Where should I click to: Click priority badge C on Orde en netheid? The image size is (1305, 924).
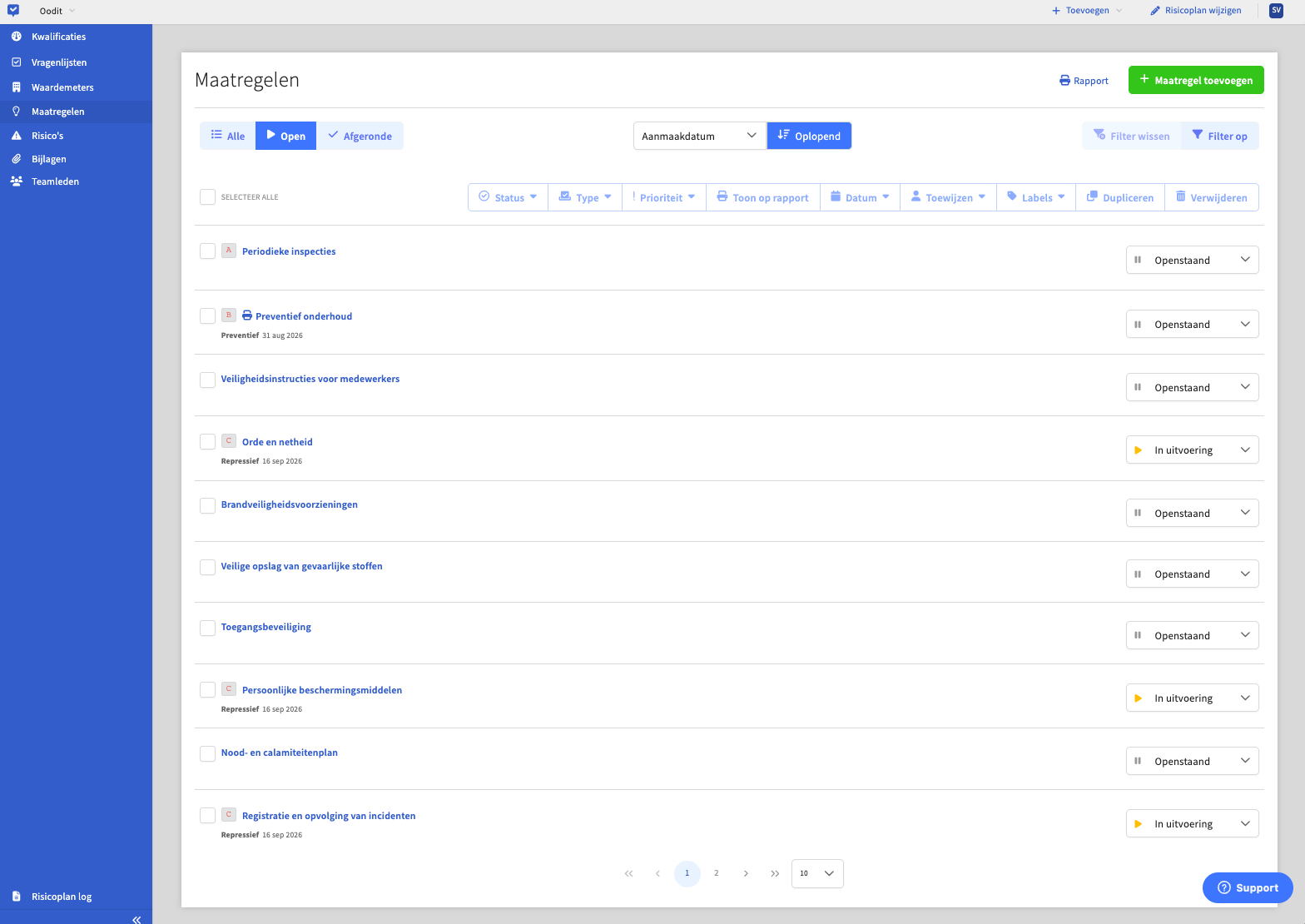[x=229, y=441]
